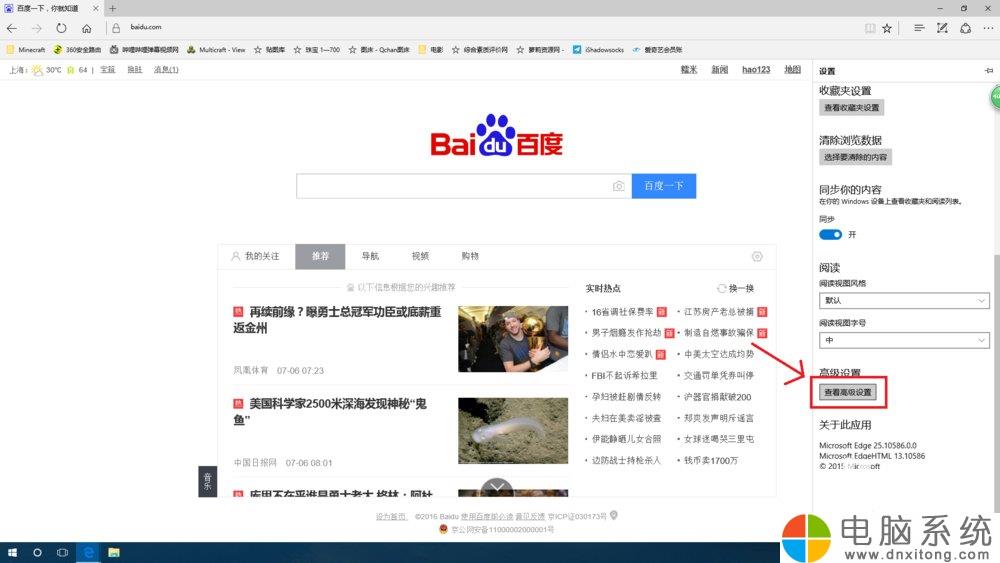Viewport: 1000px width, 563px height.
Task: Open the 电影 bookmark folder
Action: point(430,50)
